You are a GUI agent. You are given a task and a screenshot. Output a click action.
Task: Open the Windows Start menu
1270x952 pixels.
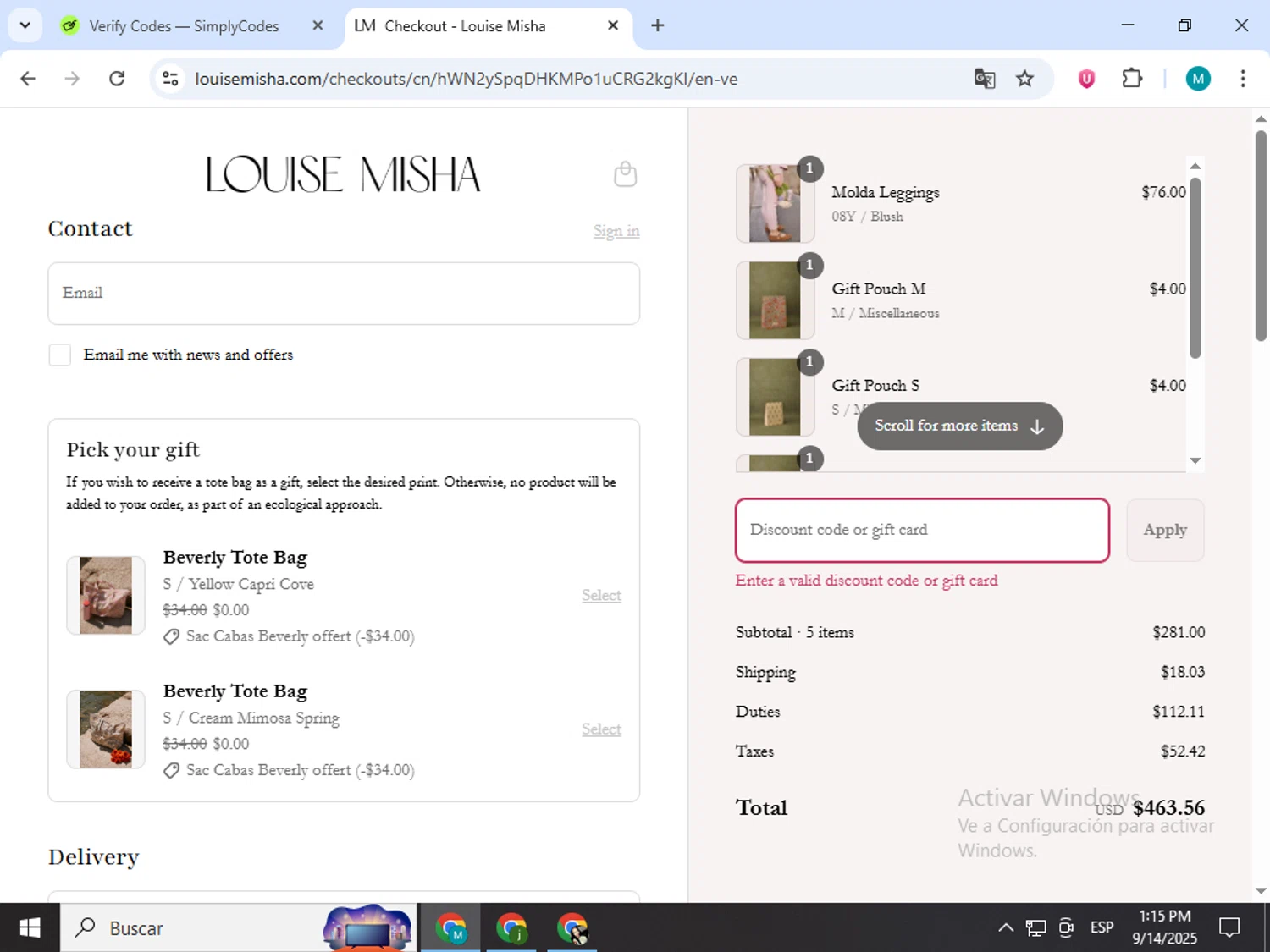click(x=30, y=928)
